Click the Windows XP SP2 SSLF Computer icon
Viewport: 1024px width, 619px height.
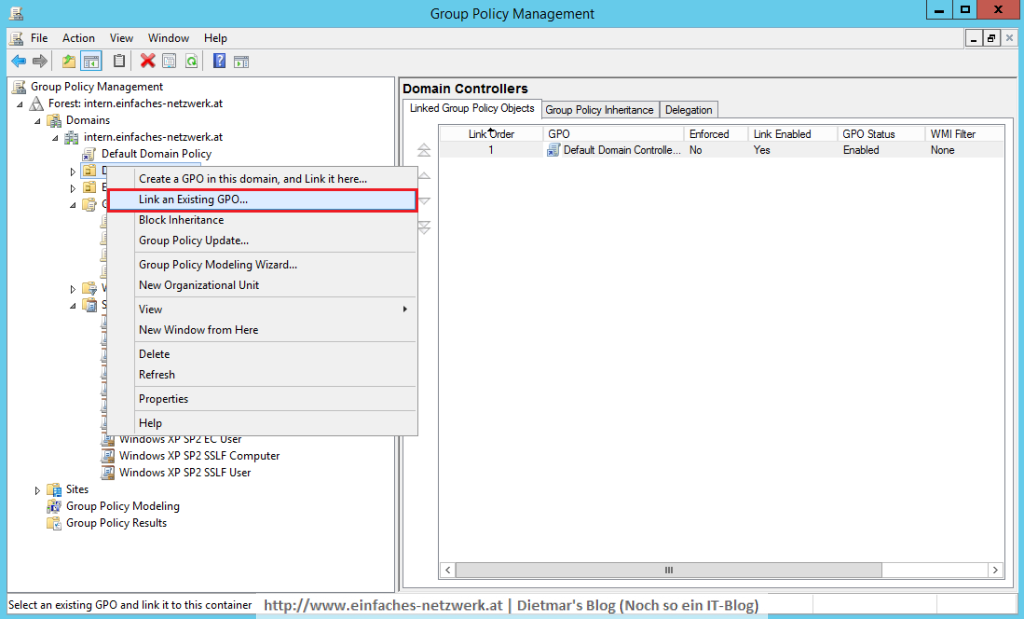(x=108, y=456)
